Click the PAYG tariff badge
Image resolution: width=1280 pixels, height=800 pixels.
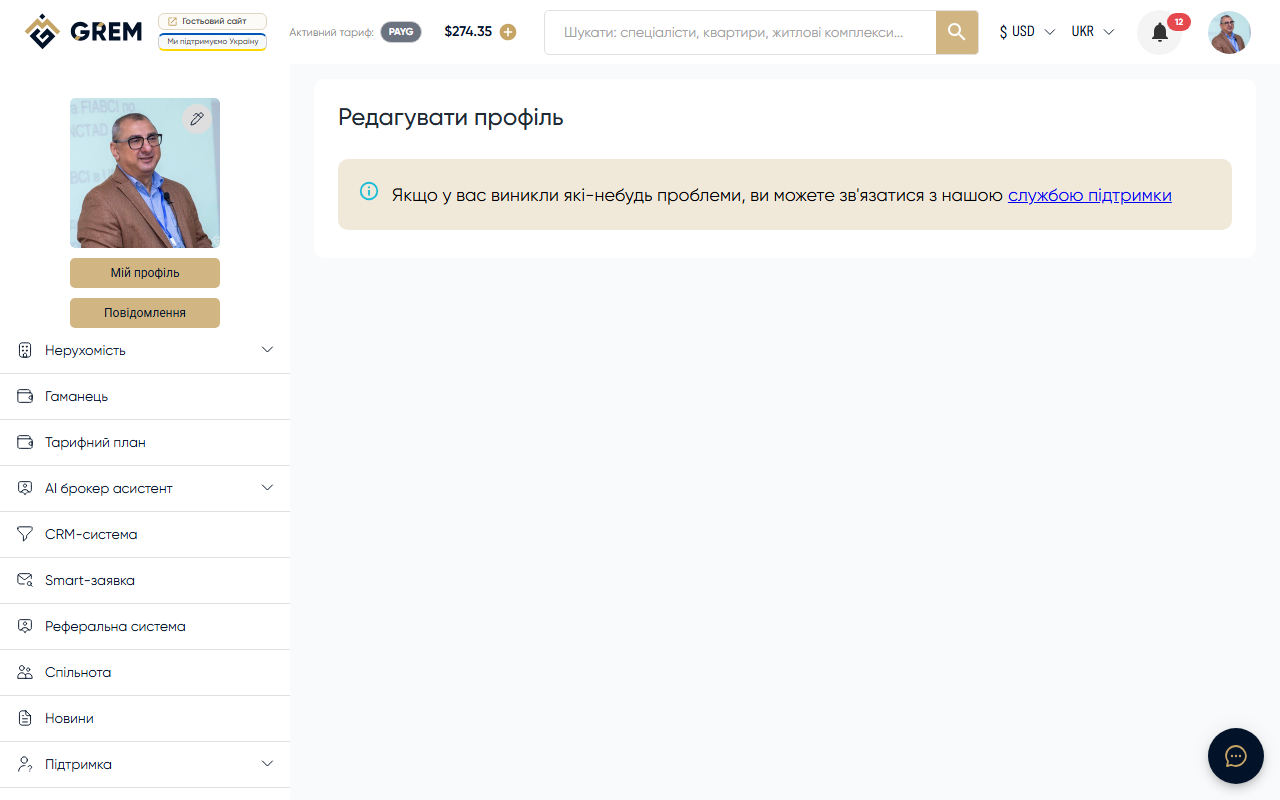tap(400, 31)
